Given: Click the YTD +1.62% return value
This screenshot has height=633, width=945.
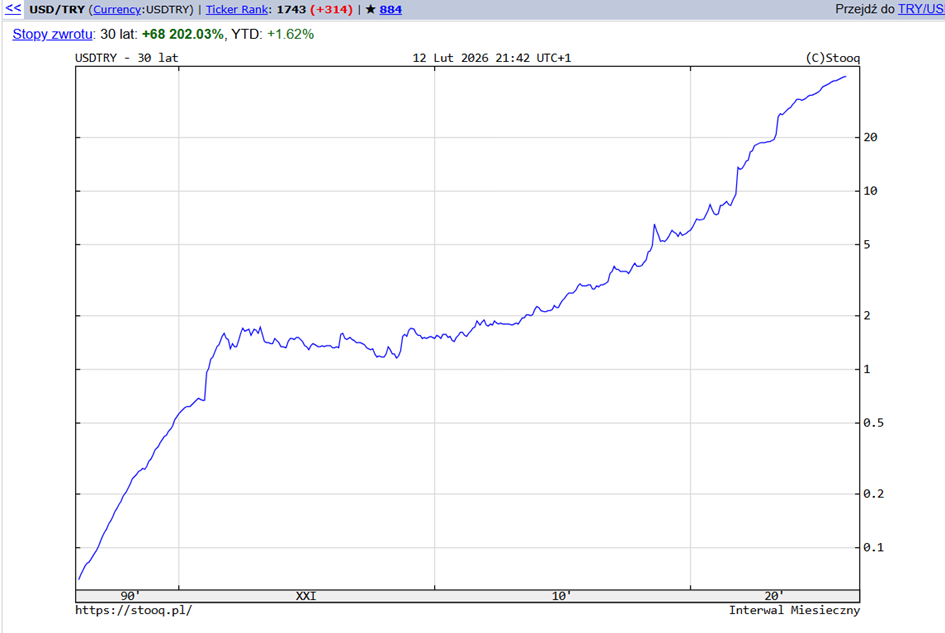Looking at the screenshot, I should [290, 34].
